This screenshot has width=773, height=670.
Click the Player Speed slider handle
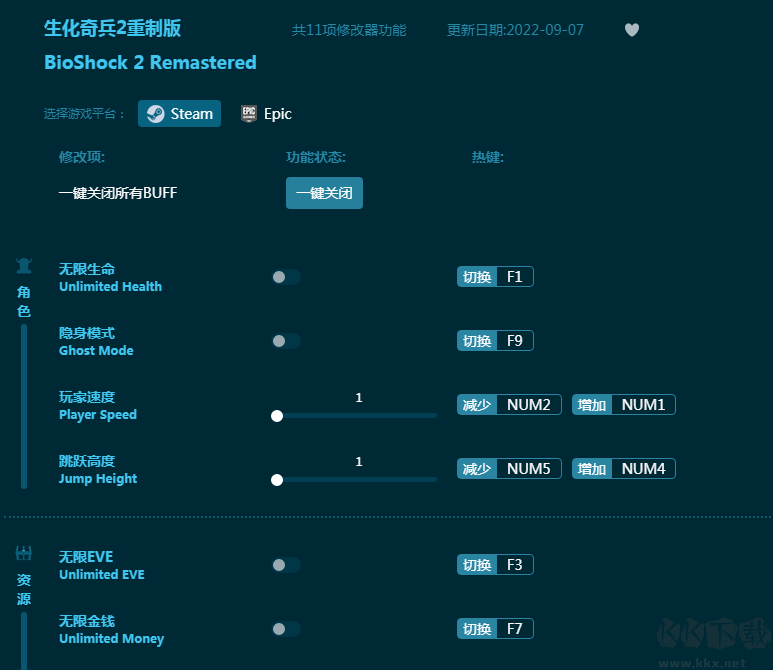coord(277,416)
